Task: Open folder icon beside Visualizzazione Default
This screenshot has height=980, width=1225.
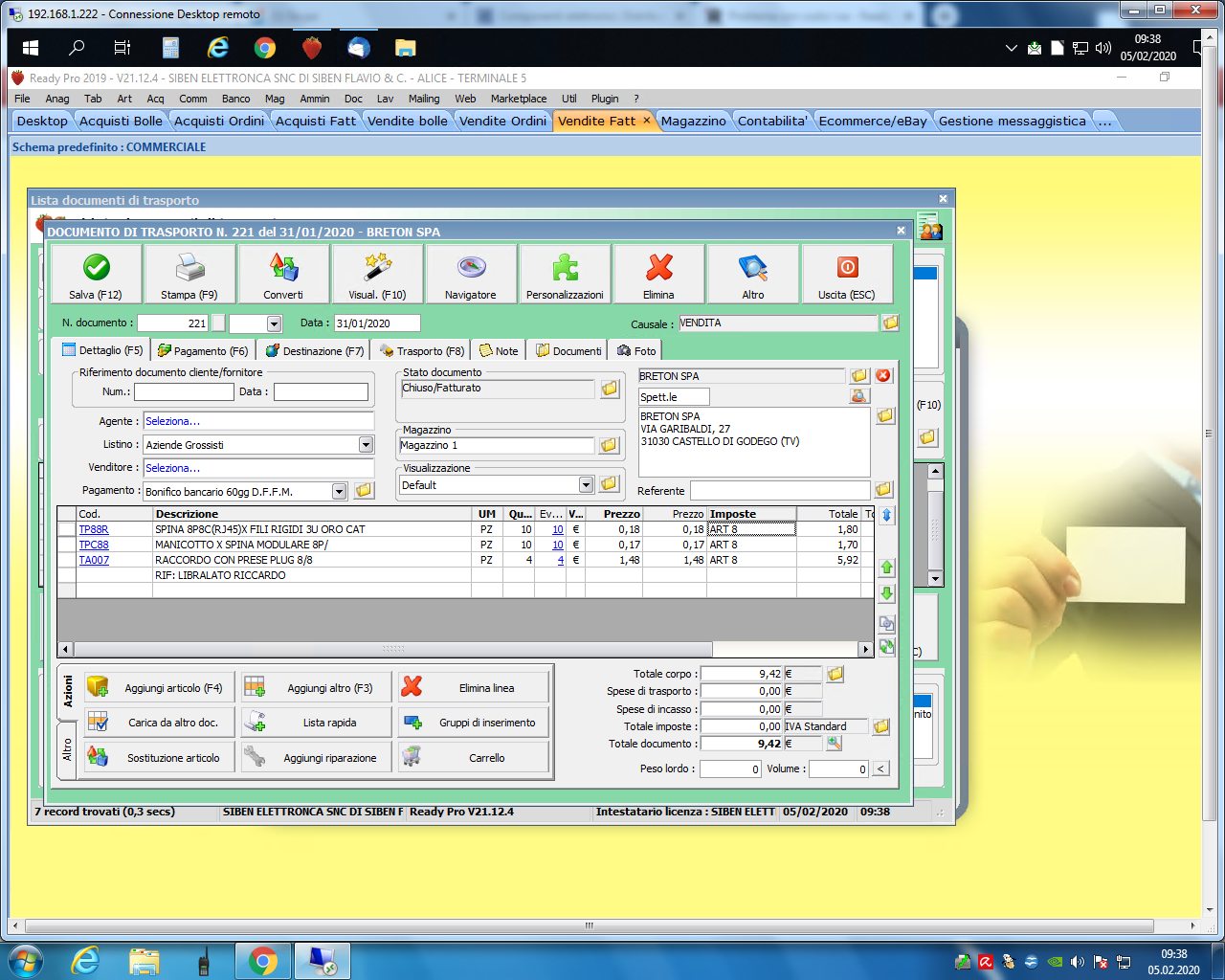Action: 609,484
